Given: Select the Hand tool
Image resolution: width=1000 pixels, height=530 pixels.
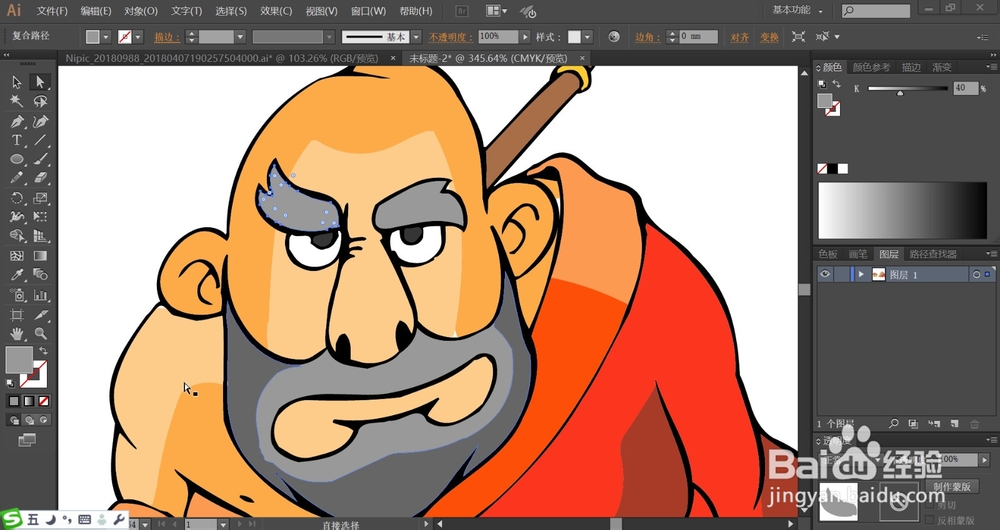Looking at the screenshot, I should coord(17,333).
